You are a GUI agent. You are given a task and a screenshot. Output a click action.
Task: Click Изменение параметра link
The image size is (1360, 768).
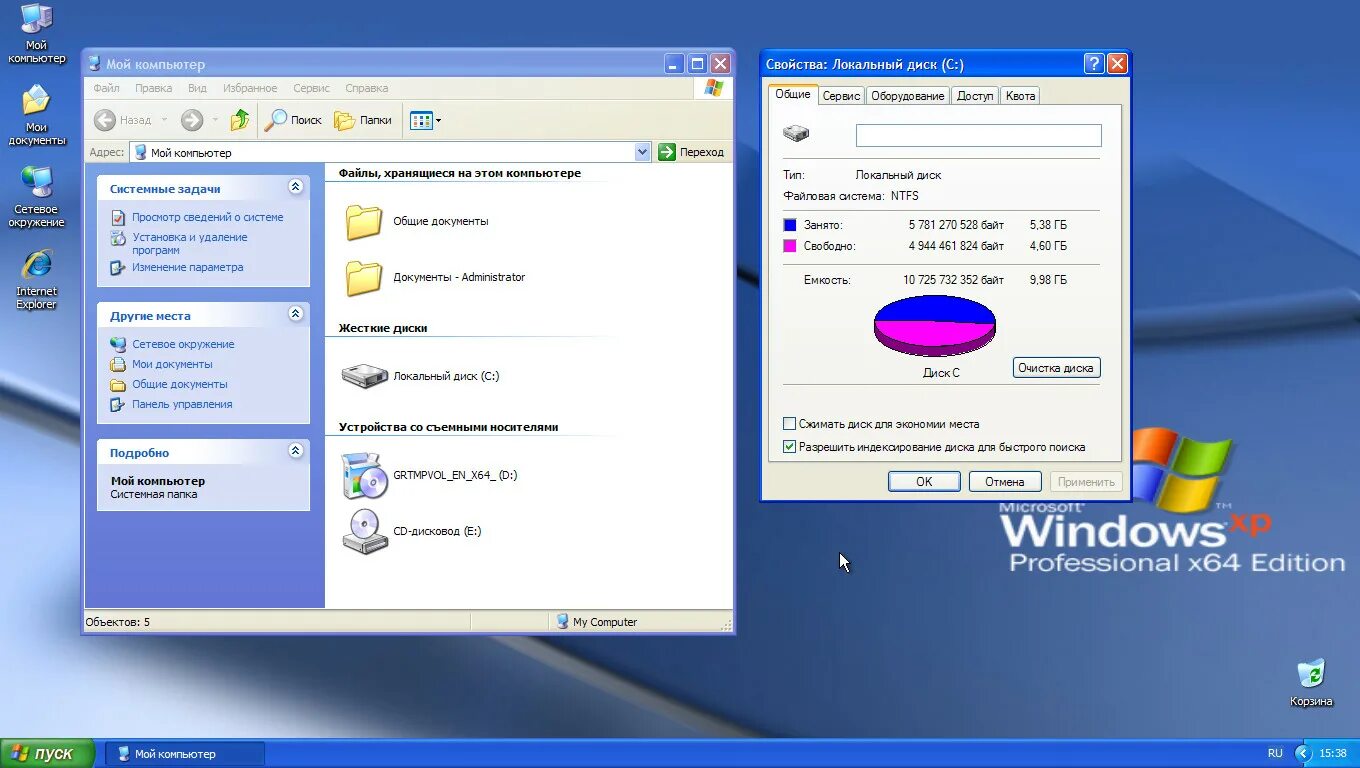pyautogui.click(x=188, y=267)
